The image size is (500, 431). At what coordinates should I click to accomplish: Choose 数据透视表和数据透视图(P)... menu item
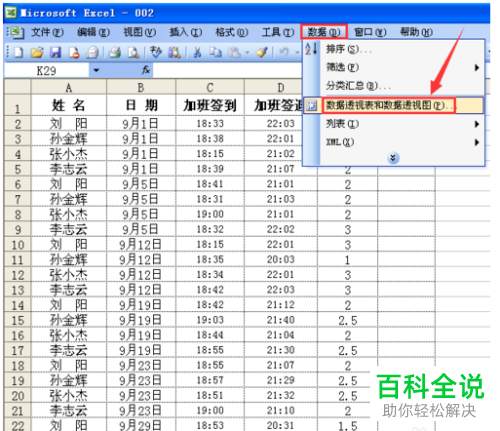[x=394, y=106]
